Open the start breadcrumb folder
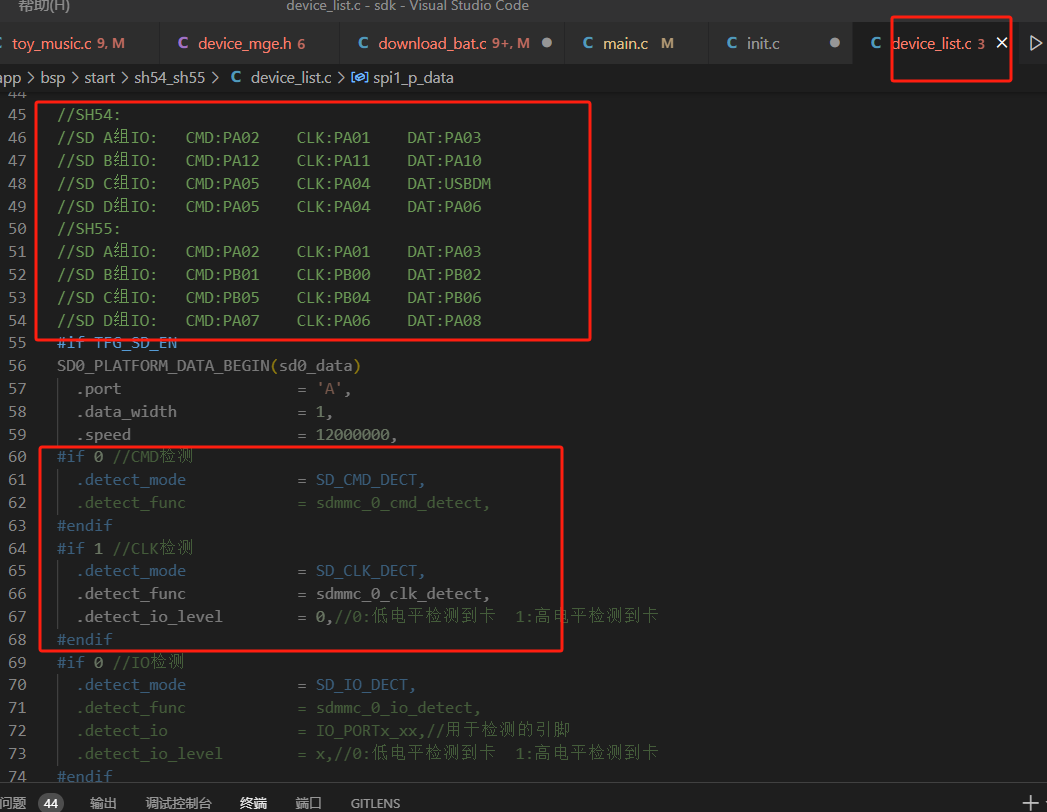 [x=99, y=77]
